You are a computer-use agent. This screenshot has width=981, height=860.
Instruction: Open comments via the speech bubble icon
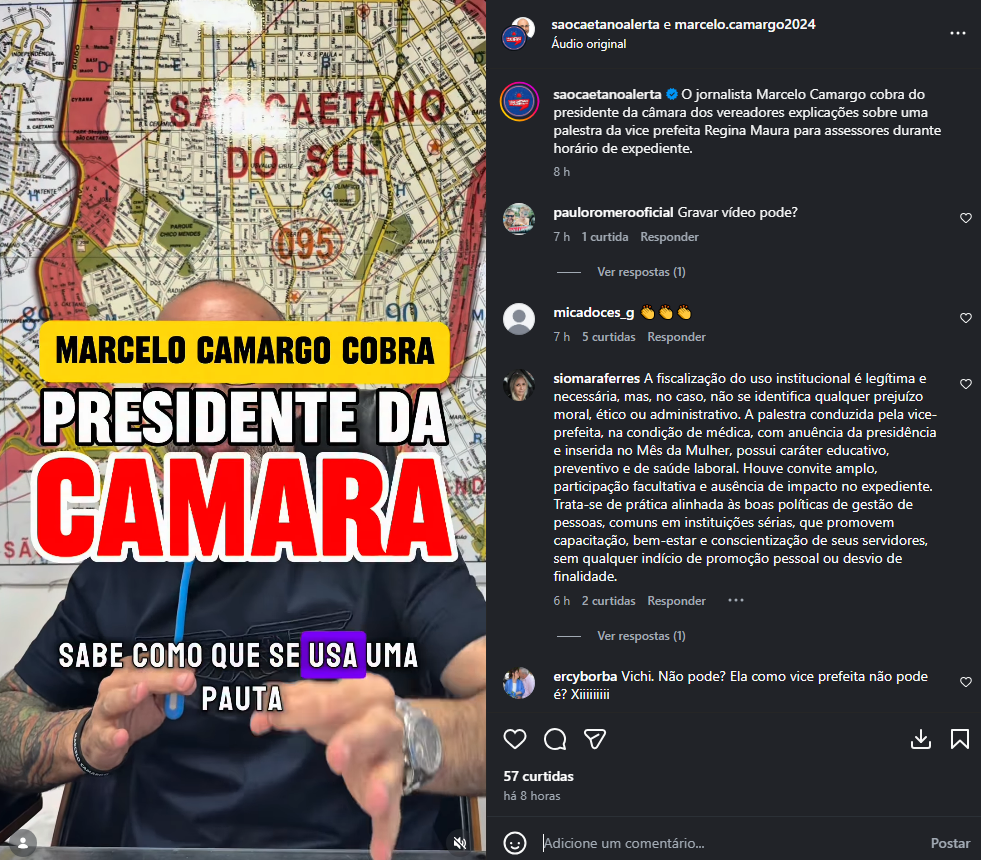click(555, 739)
